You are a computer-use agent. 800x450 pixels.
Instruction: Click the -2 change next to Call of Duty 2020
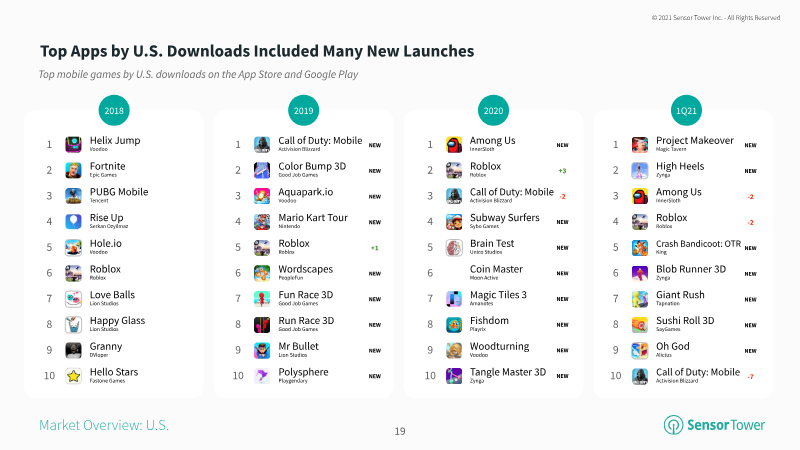pos(562,197)
